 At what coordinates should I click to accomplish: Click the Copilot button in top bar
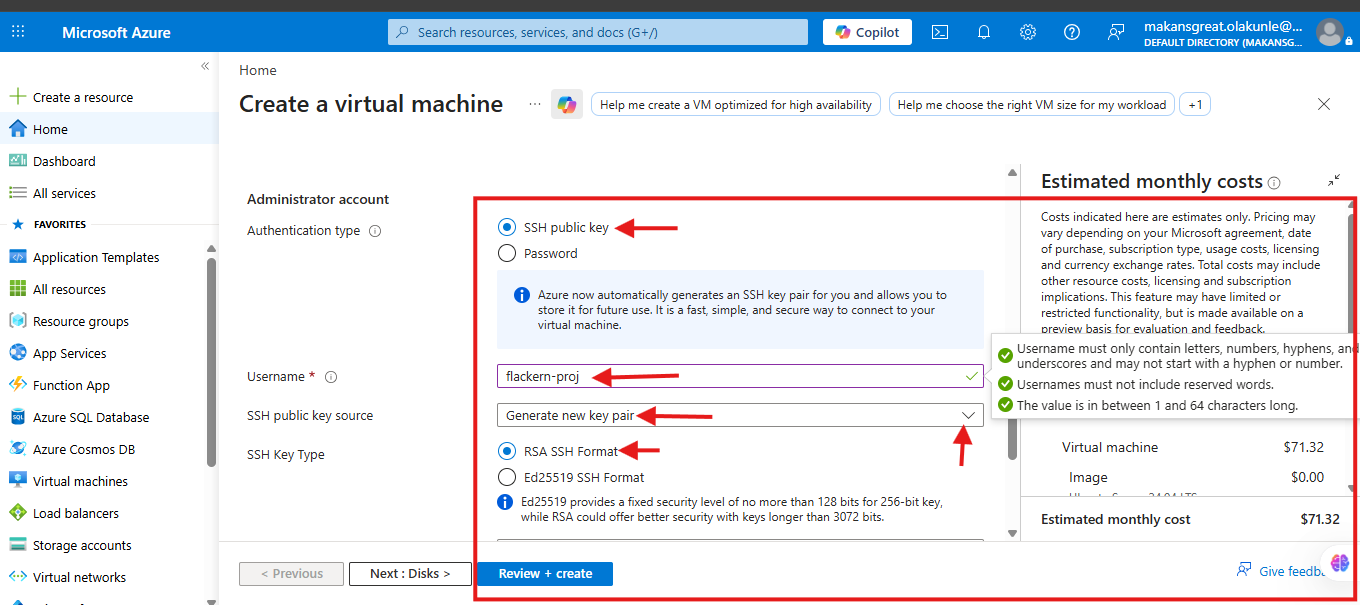point(867,32)
